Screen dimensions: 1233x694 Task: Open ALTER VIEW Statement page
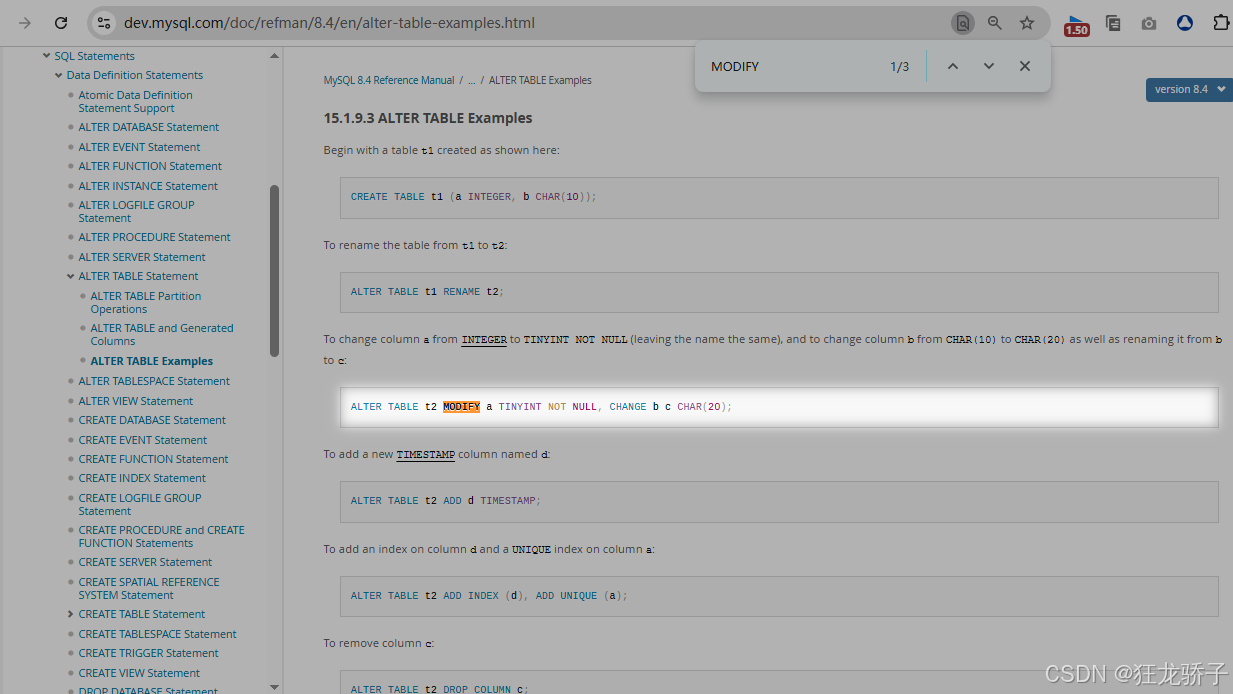(x=136, y=401)
